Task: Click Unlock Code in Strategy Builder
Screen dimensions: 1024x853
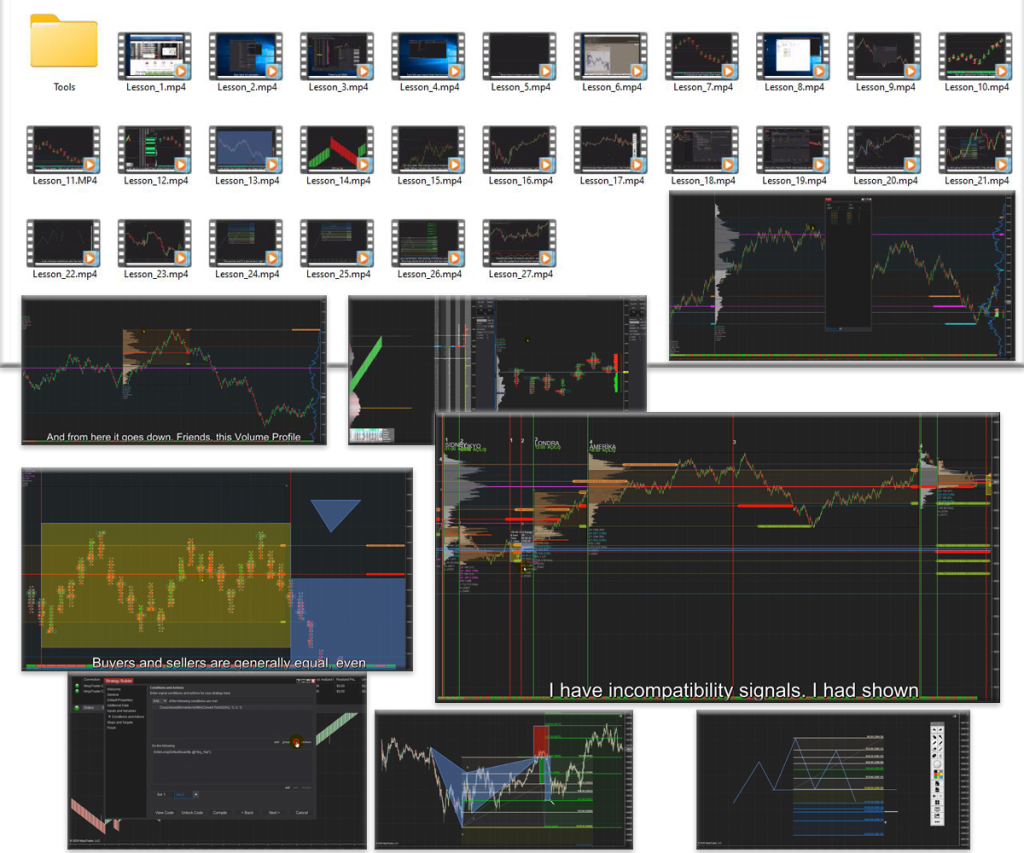Action: pyautogui.click(x=192, y=812)
